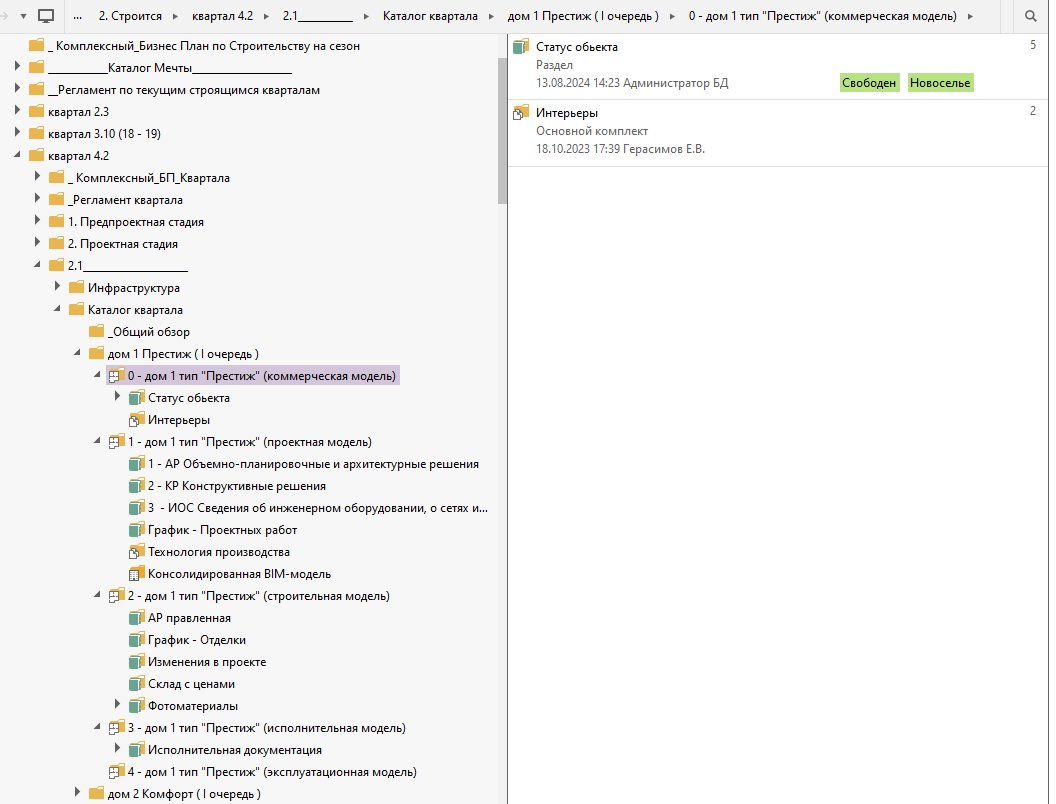This screenshot has width=1056, height=804.
Task: Select График - Проектных работ in tree
Action: pyautogui.click(x=222, y=530)
